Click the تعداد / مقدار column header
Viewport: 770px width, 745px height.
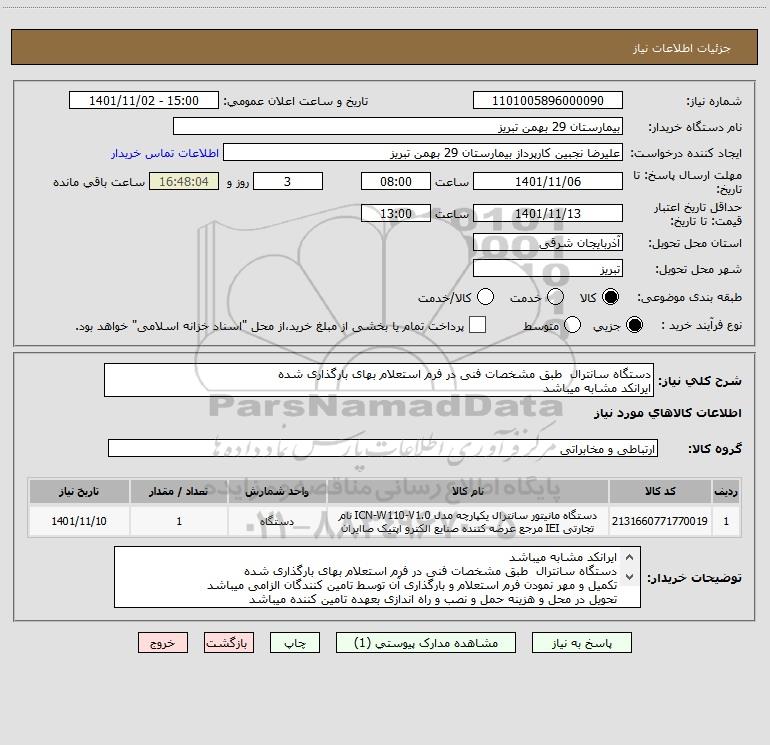[179, 491]
